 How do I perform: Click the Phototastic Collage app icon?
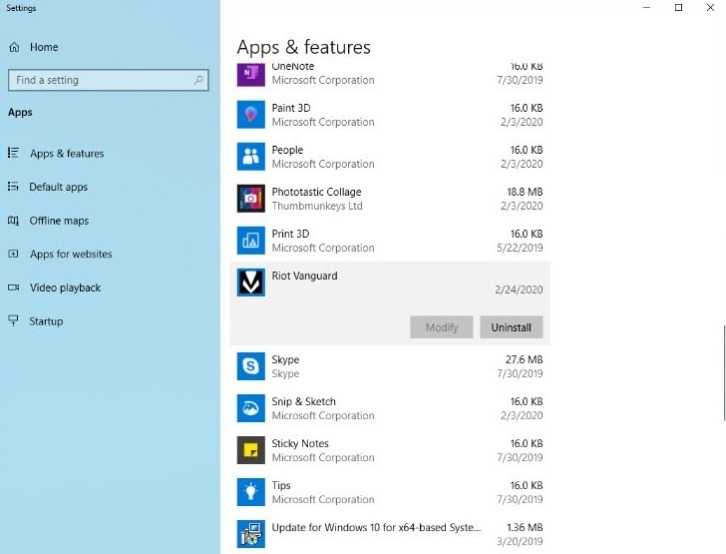click(x=250, y=198)
